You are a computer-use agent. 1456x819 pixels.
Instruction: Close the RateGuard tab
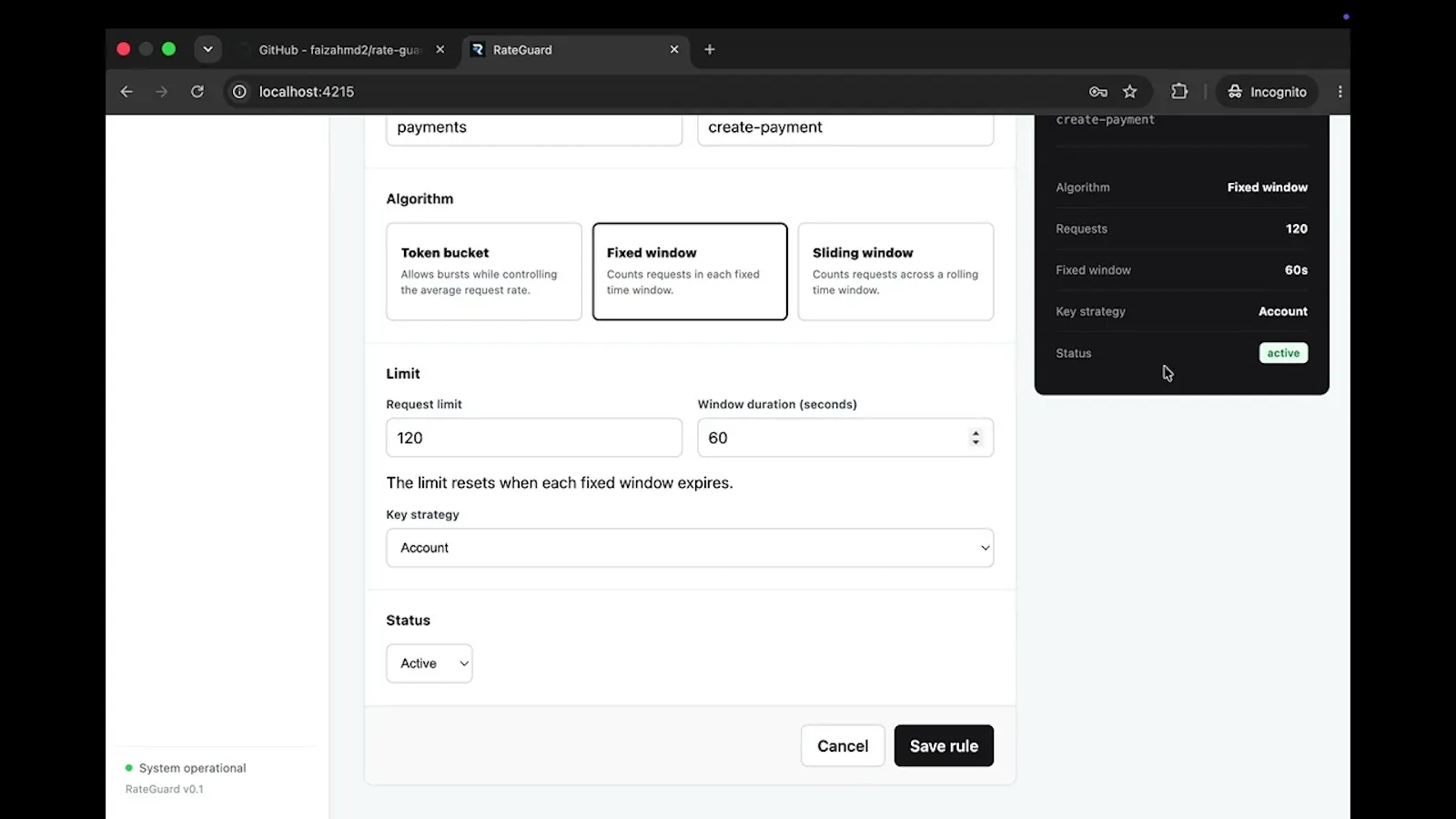click(x=674, y=49)
